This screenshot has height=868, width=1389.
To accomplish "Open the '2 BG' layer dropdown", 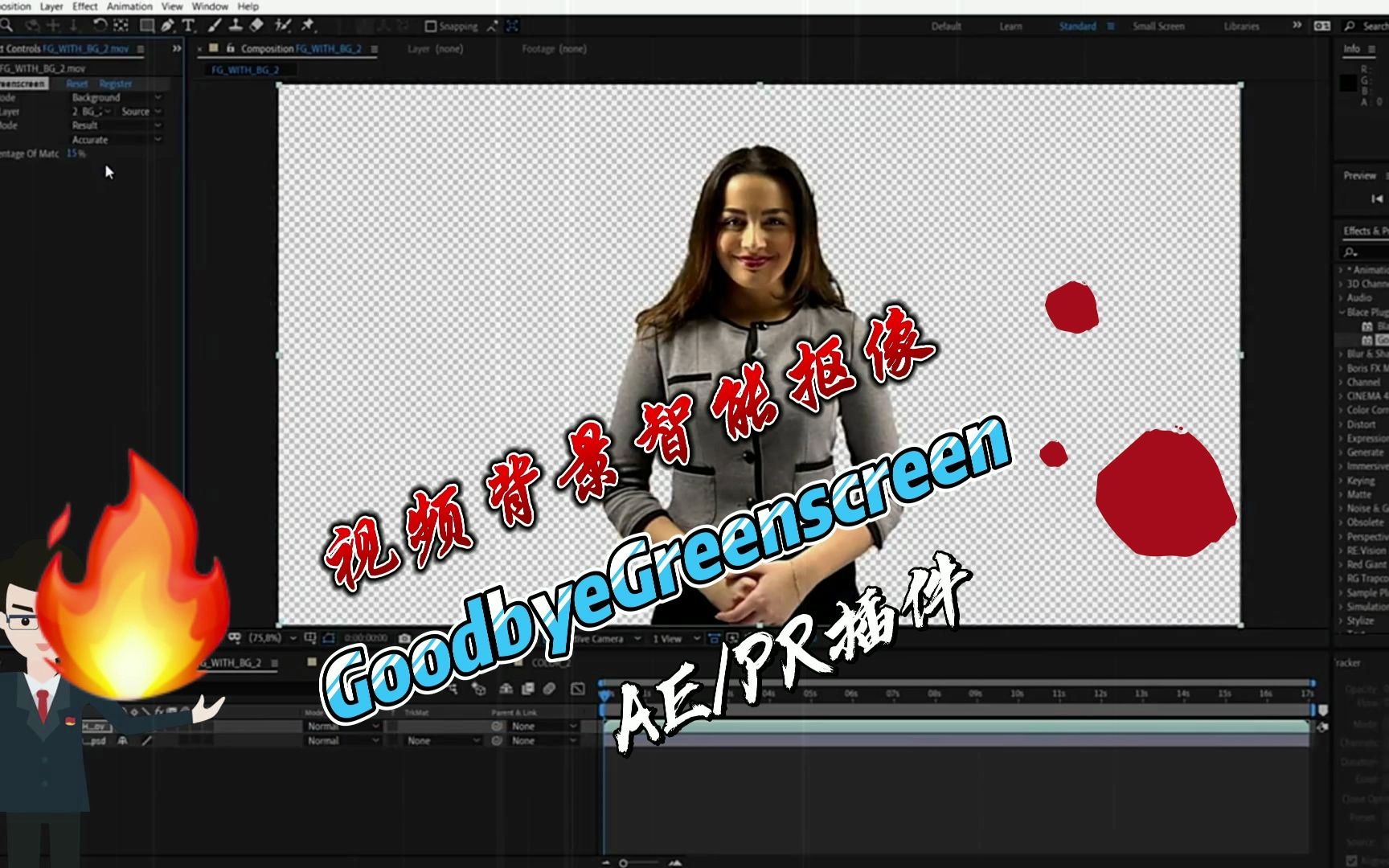I will (92, 112).
